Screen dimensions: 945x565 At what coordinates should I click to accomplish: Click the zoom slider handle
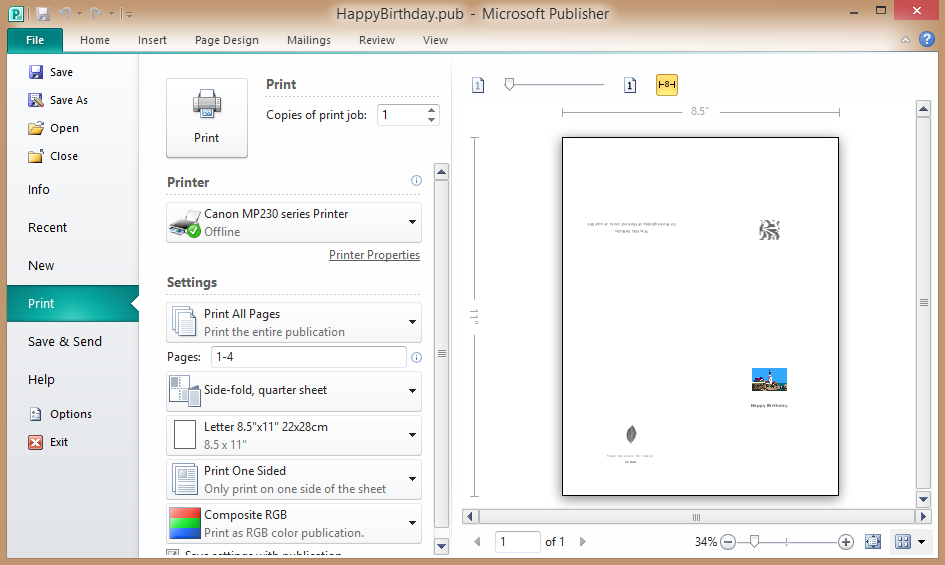click(x=754, y=541)
